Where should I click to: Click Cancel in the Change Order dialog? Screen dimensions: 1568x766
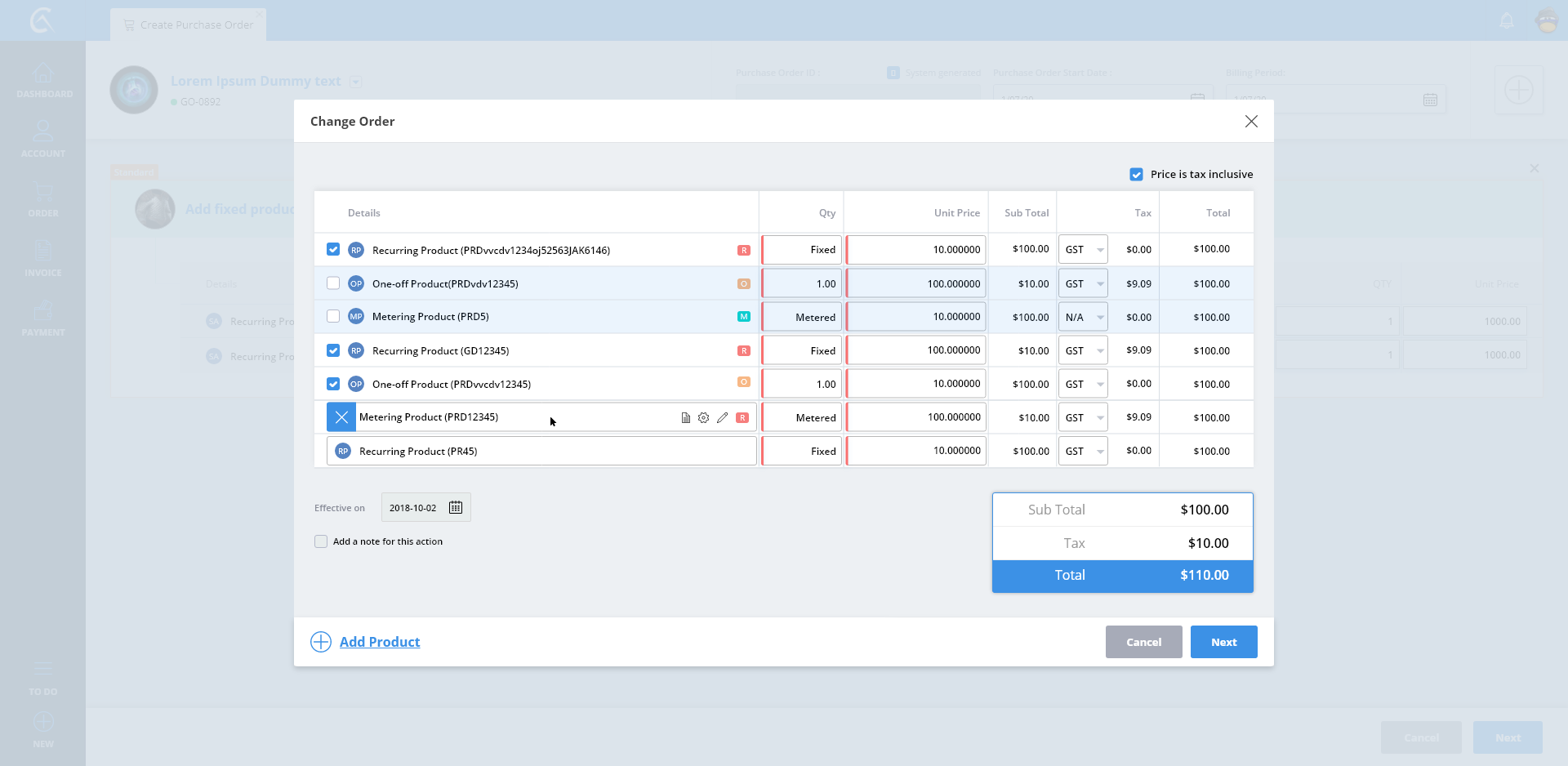click(1143, 642)
